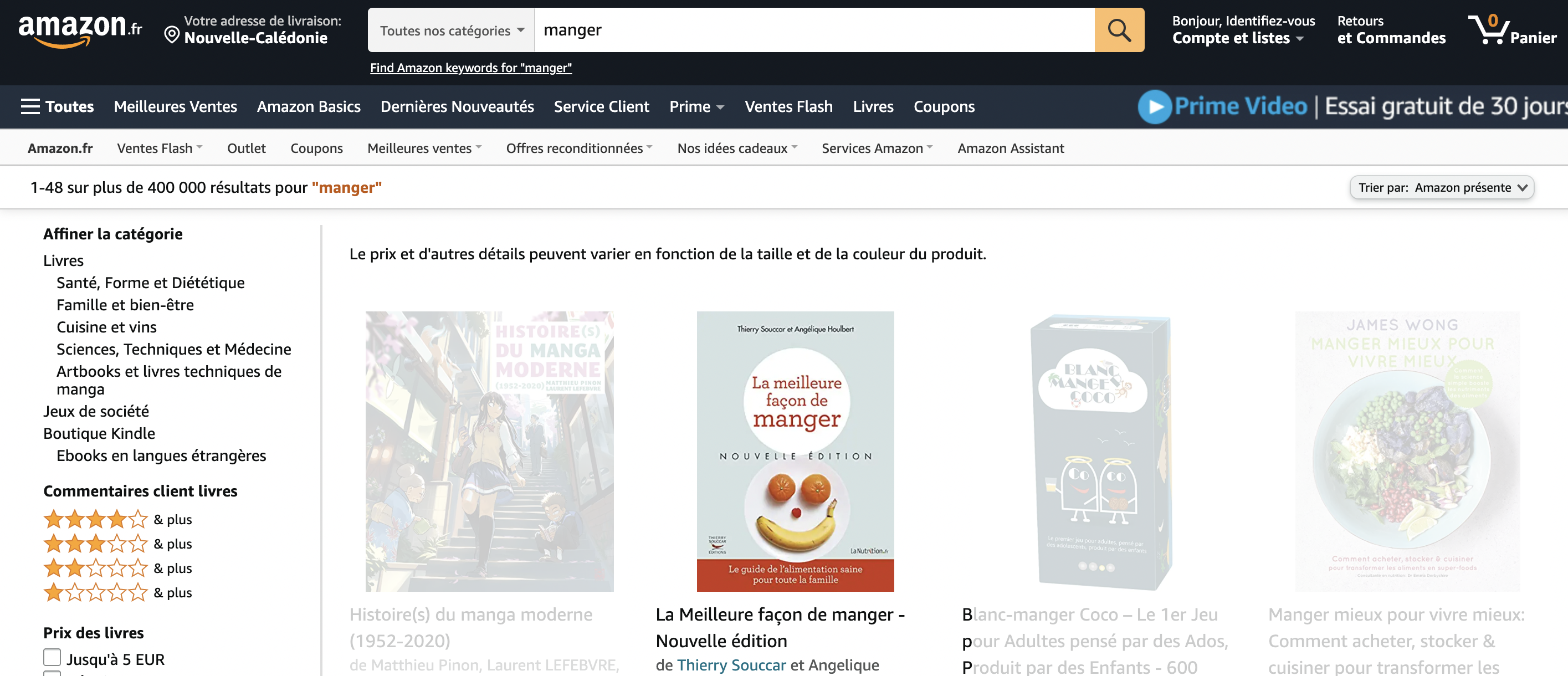1568x676 pixels.
Task: Click the search field containing manger
Action: pos(814,30)
